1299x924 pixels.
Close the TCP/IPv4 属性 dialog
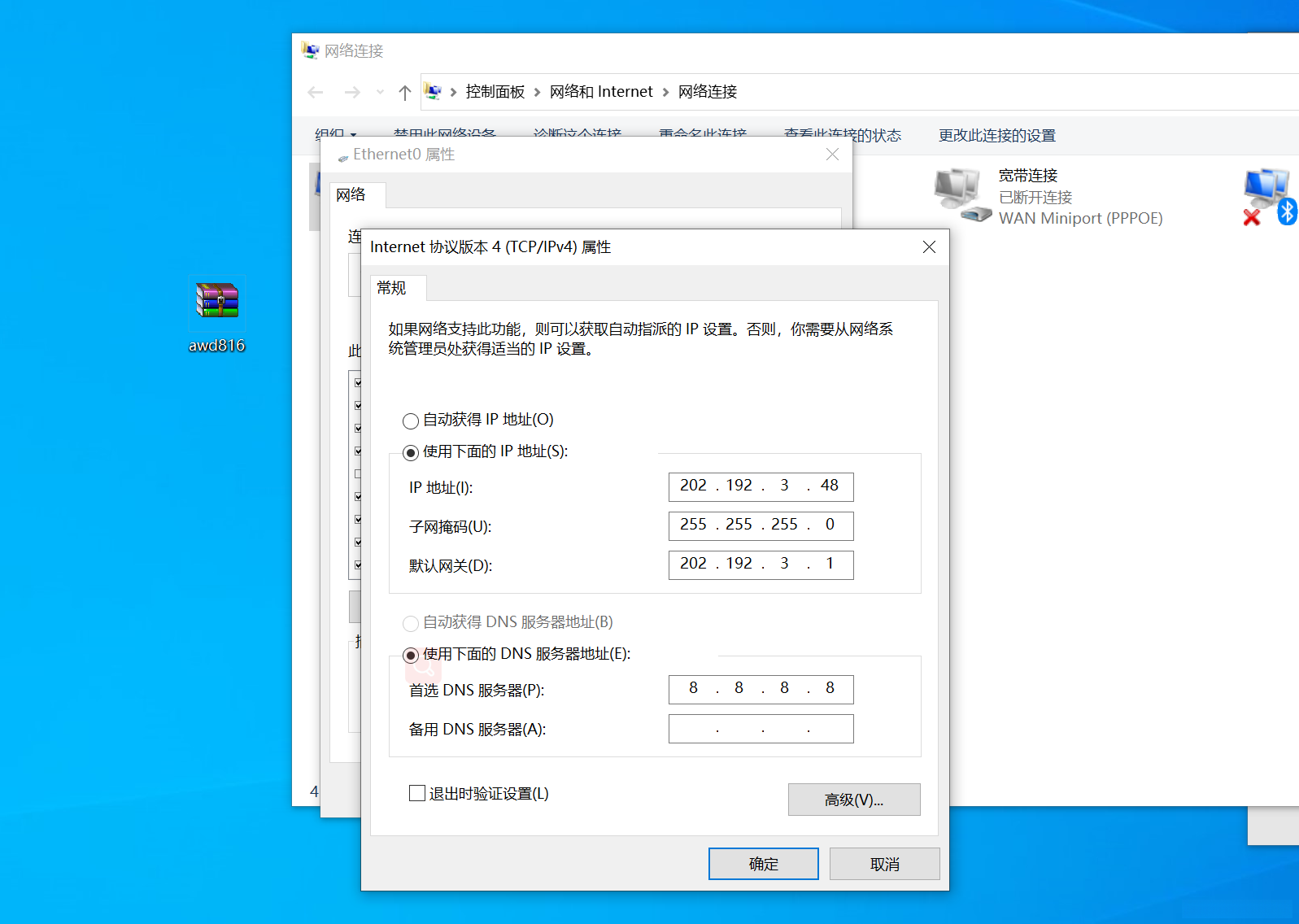929,247
